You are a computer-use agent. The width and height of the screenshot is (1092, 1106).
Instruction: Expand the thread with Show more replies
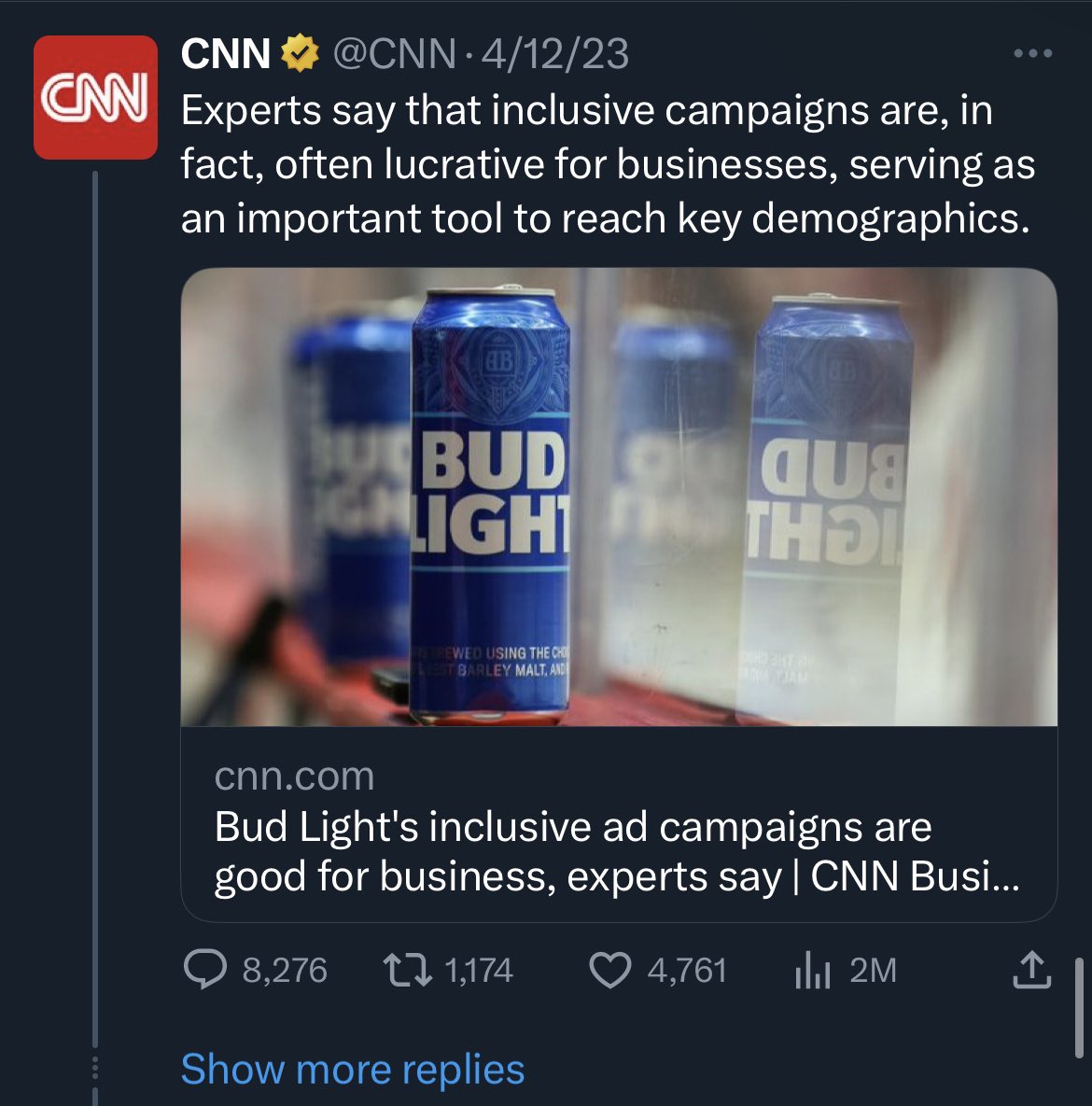point(352,1069)
